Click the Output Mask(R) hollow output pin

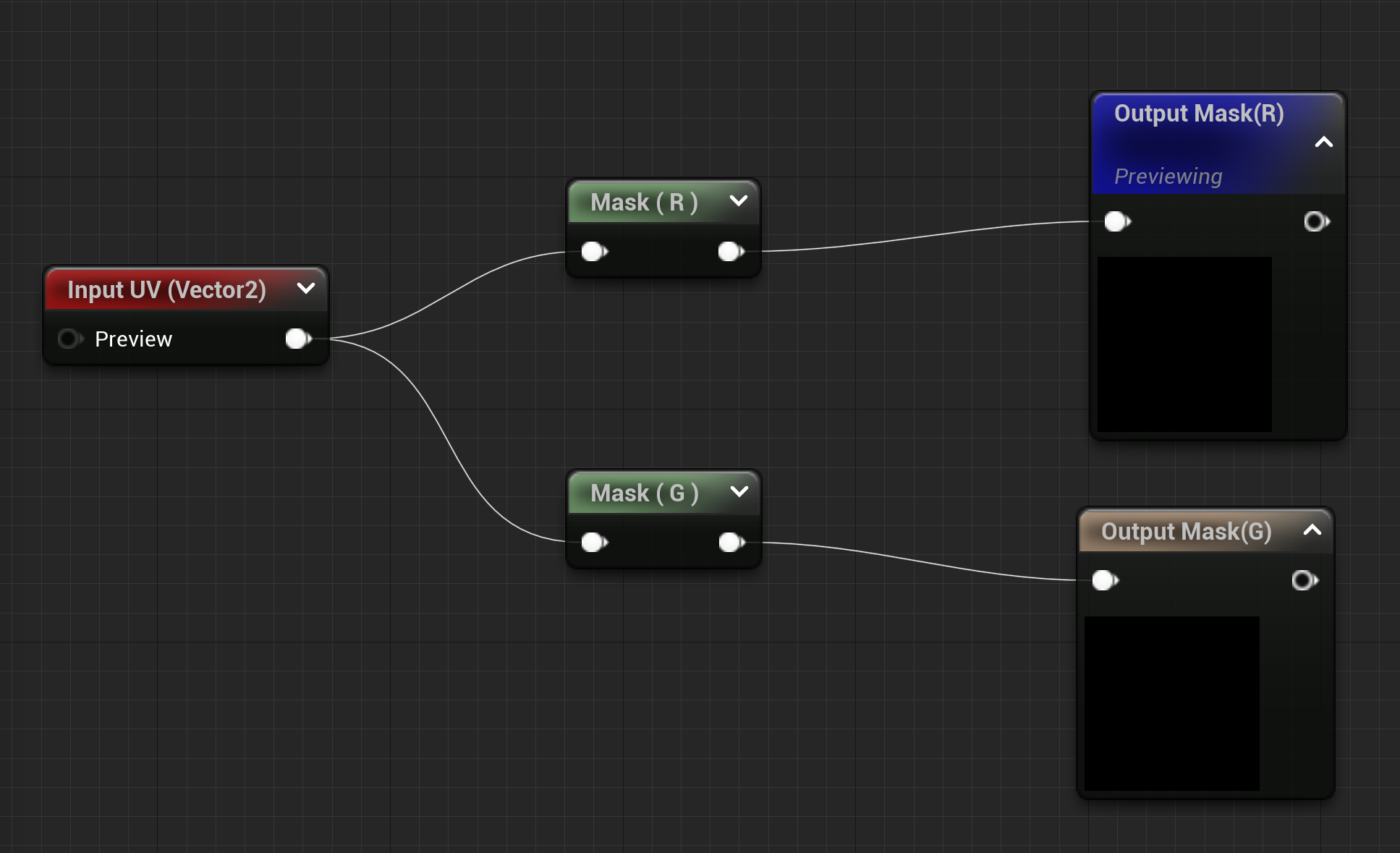1315,221
